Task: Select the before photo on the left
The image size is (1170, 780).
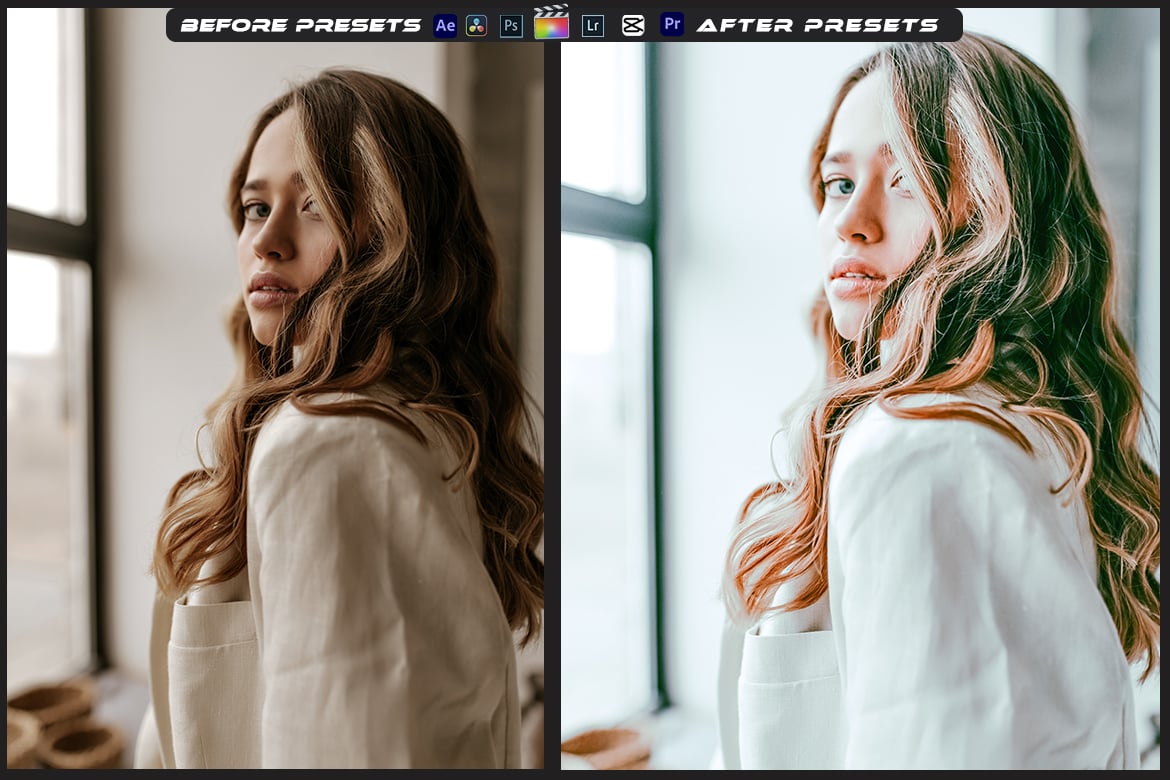Action: pos(275,400)
